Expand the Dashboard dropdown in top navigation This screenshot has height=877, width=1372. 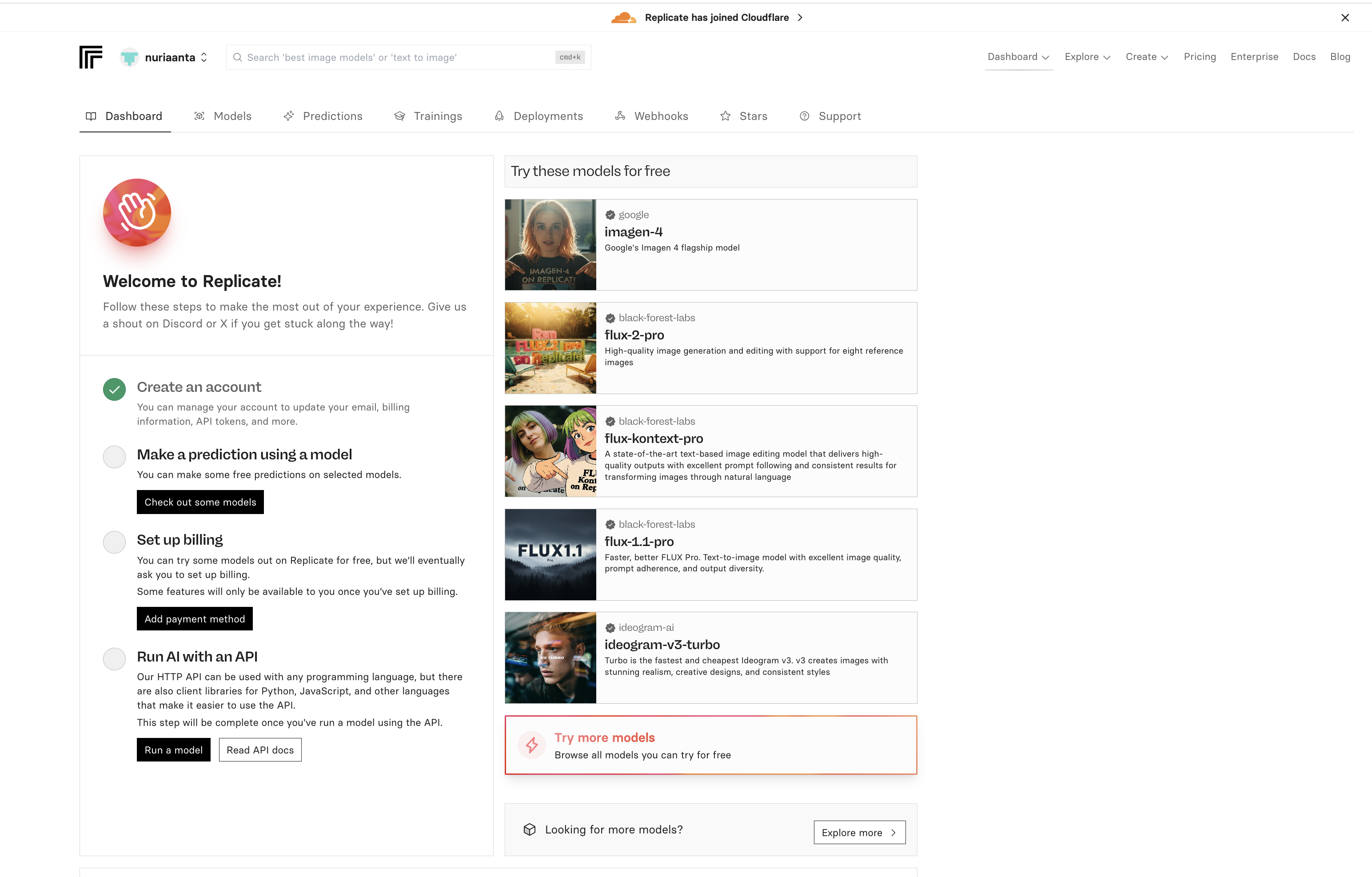[x=1018, y=56]
